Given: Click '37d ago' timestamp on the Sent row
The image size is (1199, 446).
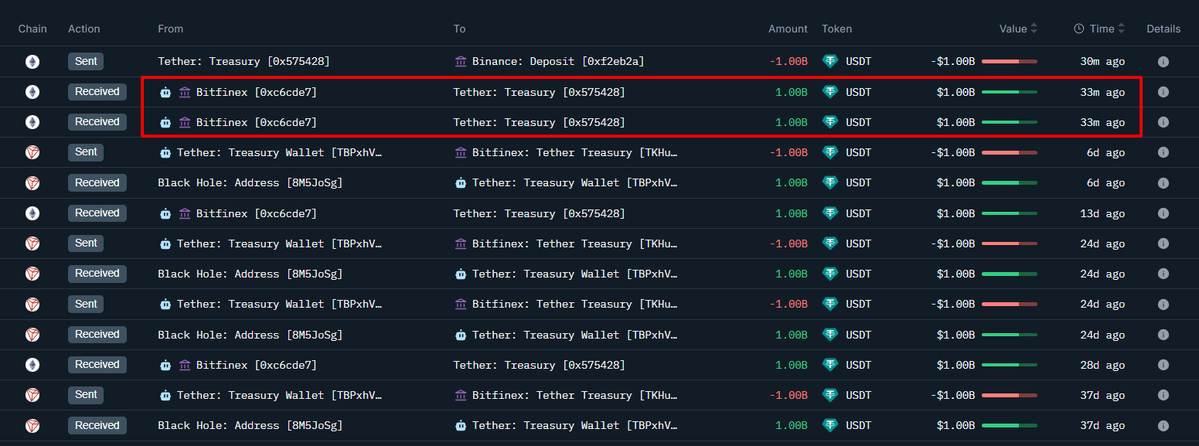Looking at the screenshot, I should click(x=1102, y=395).
